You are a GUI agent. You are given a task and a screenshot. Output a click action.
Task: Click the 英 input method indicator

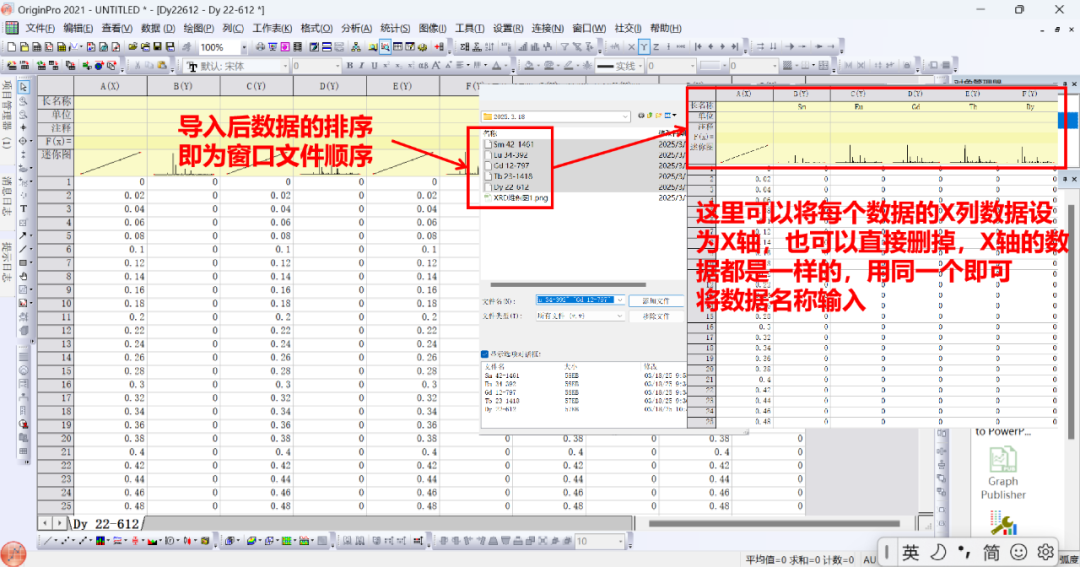(911, 552)
